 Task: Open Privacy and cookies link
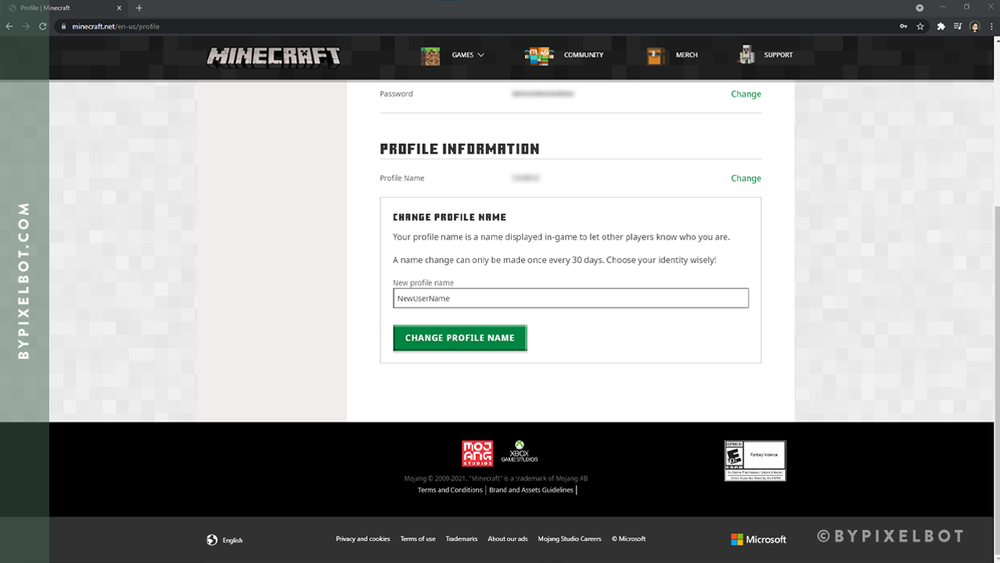click(363, 539)
